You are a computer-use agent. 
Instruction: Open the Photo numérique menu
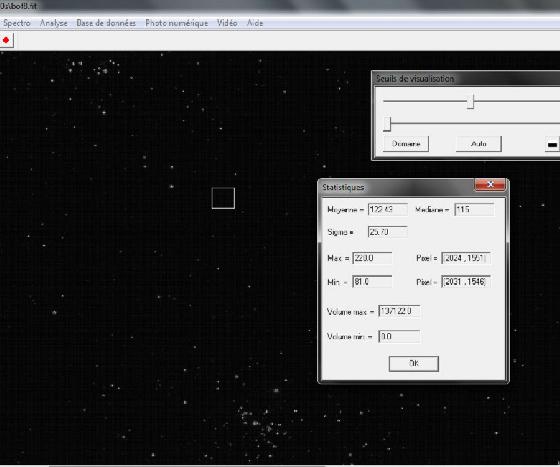176,23
